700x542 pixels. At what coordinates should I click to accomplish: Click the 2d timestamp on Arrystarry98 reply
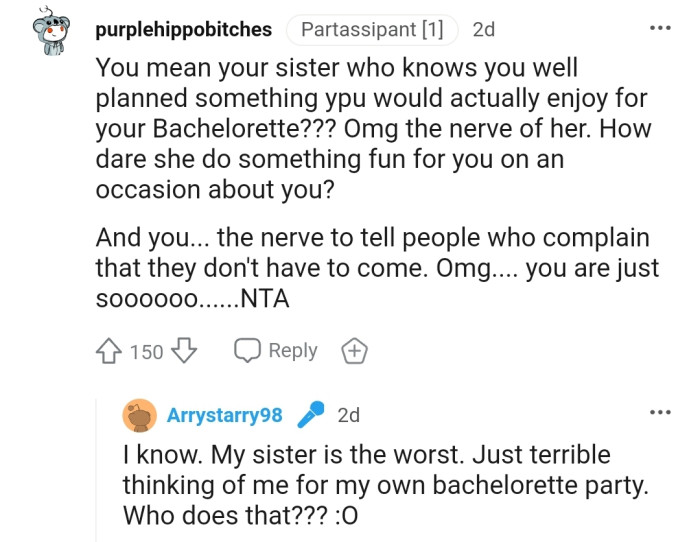click(x=349, y=415)
